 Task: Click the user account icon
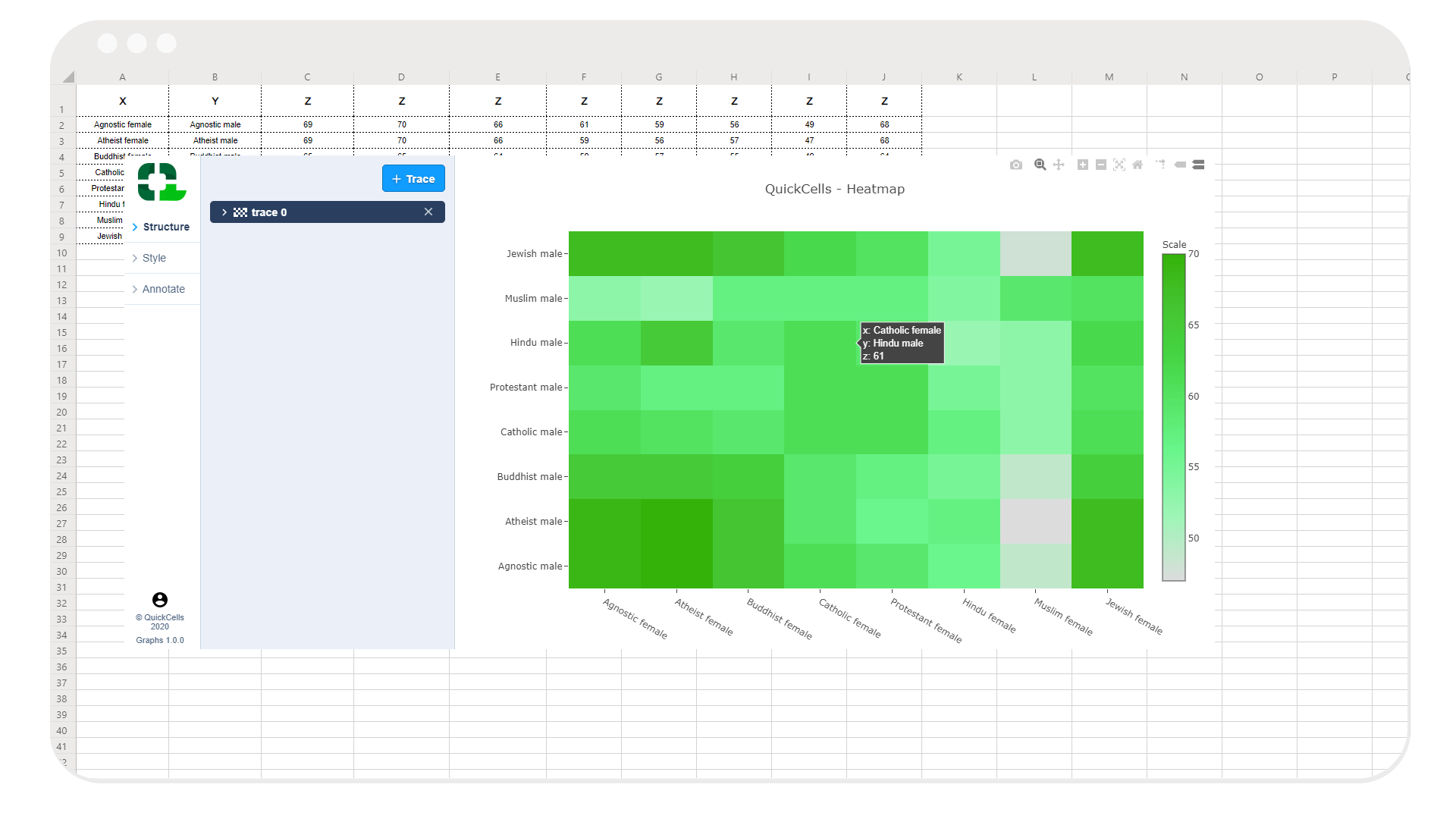(x=160, y=600)
